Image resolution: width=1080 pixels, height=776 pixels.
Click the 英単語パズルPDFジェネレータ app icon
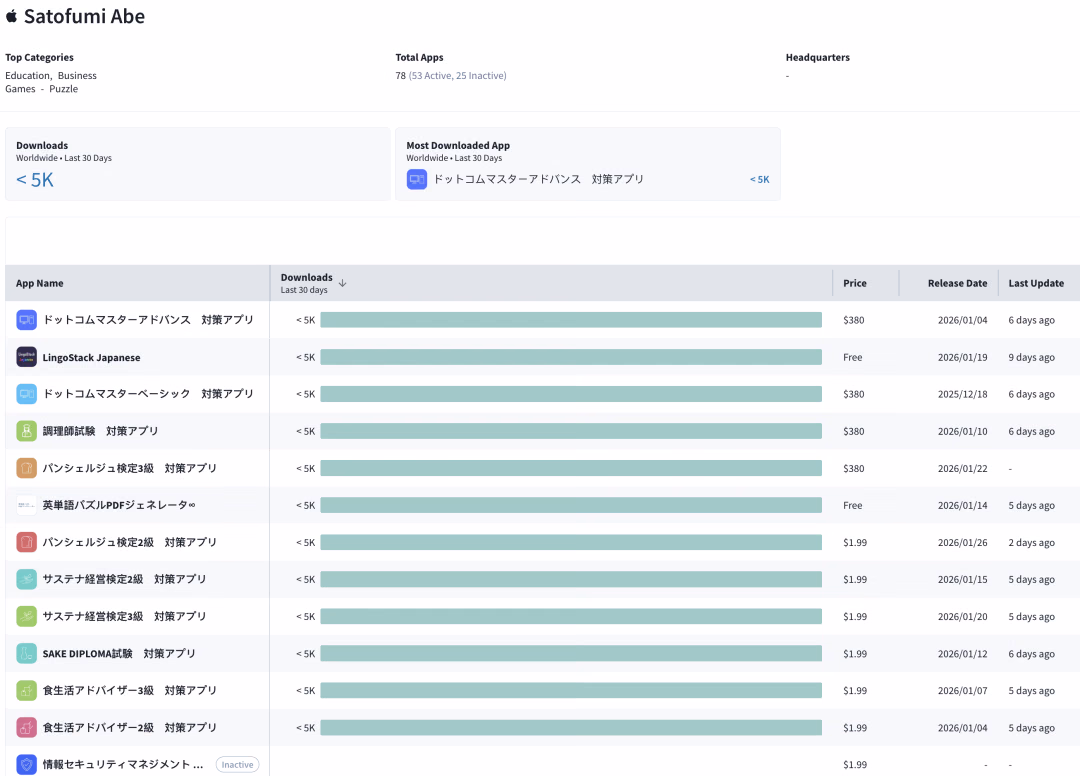point(26,505)
